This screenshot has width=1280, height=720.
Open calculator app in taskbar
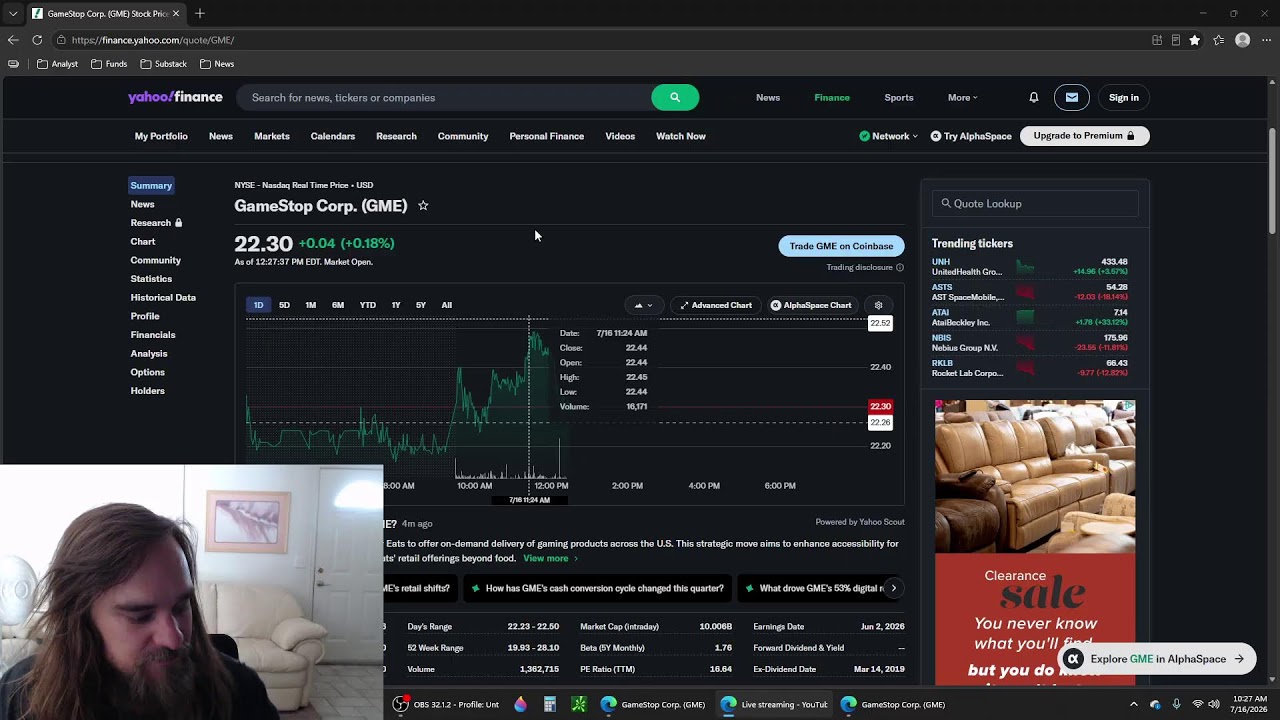point(549,704)
